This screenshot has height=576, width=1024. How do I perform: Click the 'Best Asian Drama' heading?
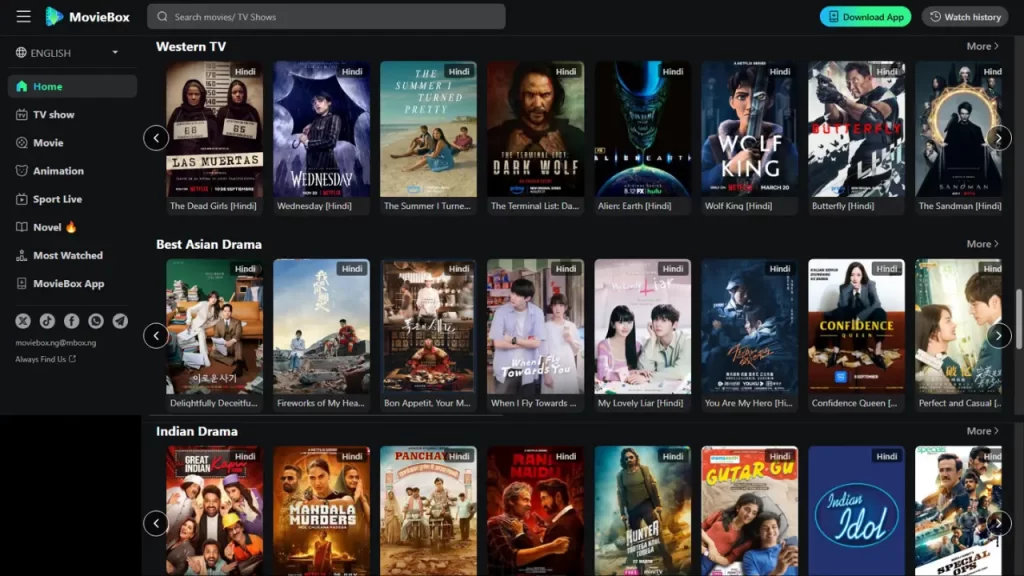[209, 244]
